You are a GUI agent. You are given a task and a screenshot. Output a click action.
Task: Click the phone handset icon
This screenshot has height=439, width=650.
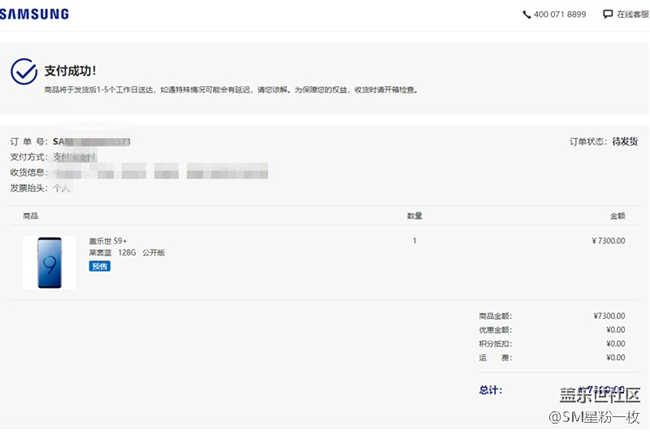pos(526,15)
